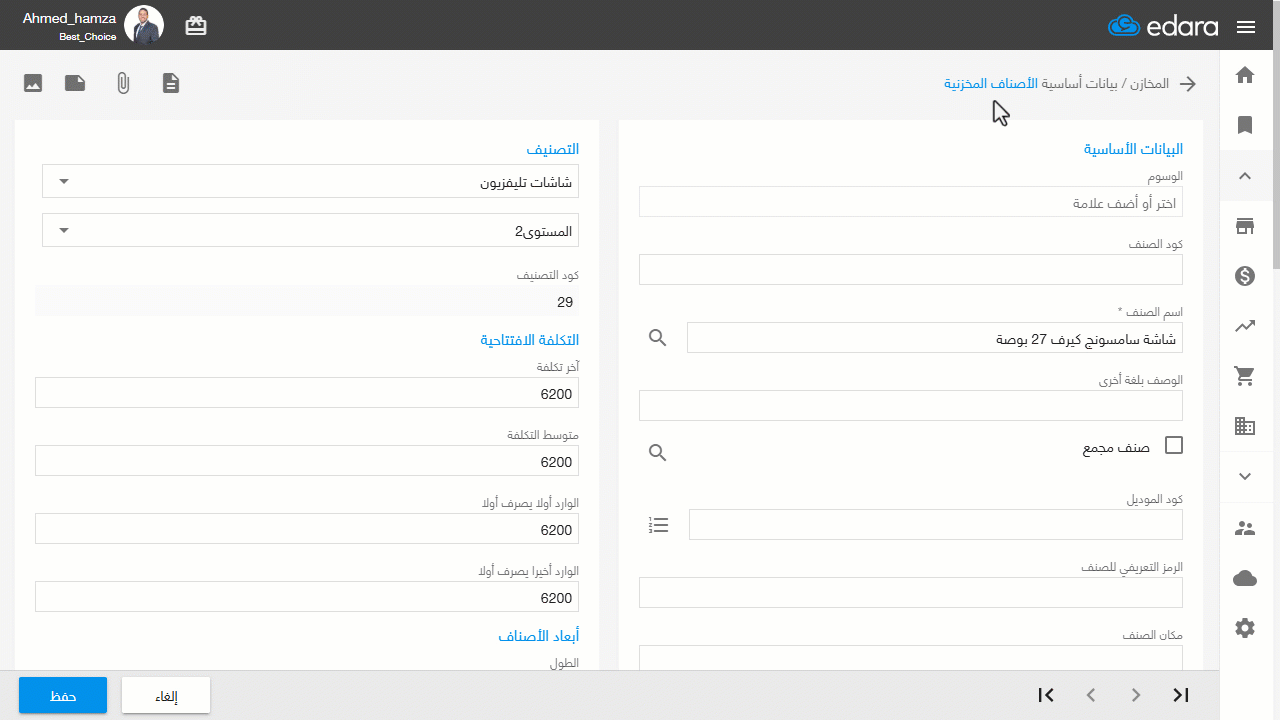Jump to first record navigation arrow
Viewport: 1280px width, 720px height.
tap(1046, 695)
